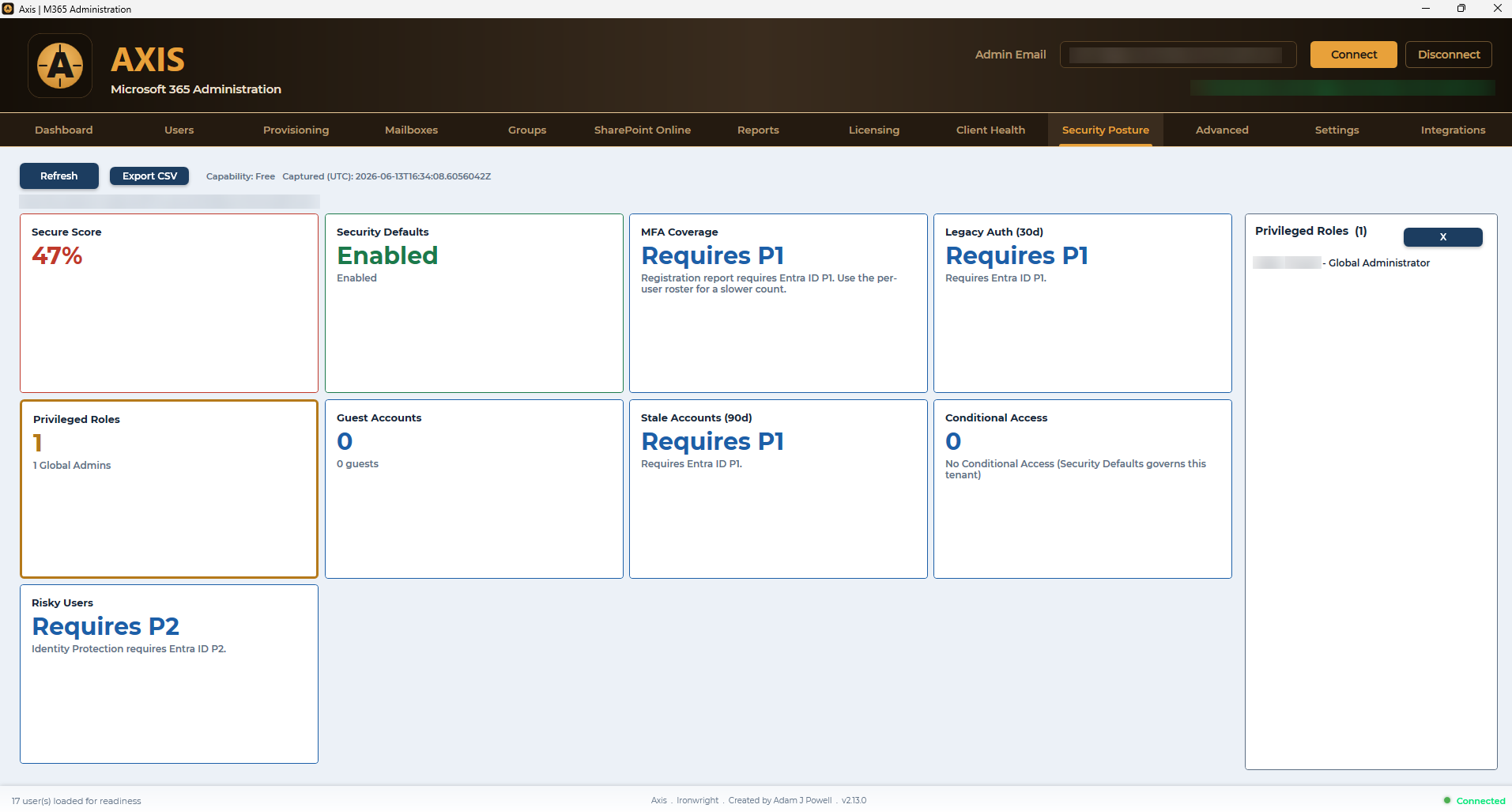Click the version v2.13.0 footer text
Viewport: 1512px width, 812px height.
click(854, 800)
